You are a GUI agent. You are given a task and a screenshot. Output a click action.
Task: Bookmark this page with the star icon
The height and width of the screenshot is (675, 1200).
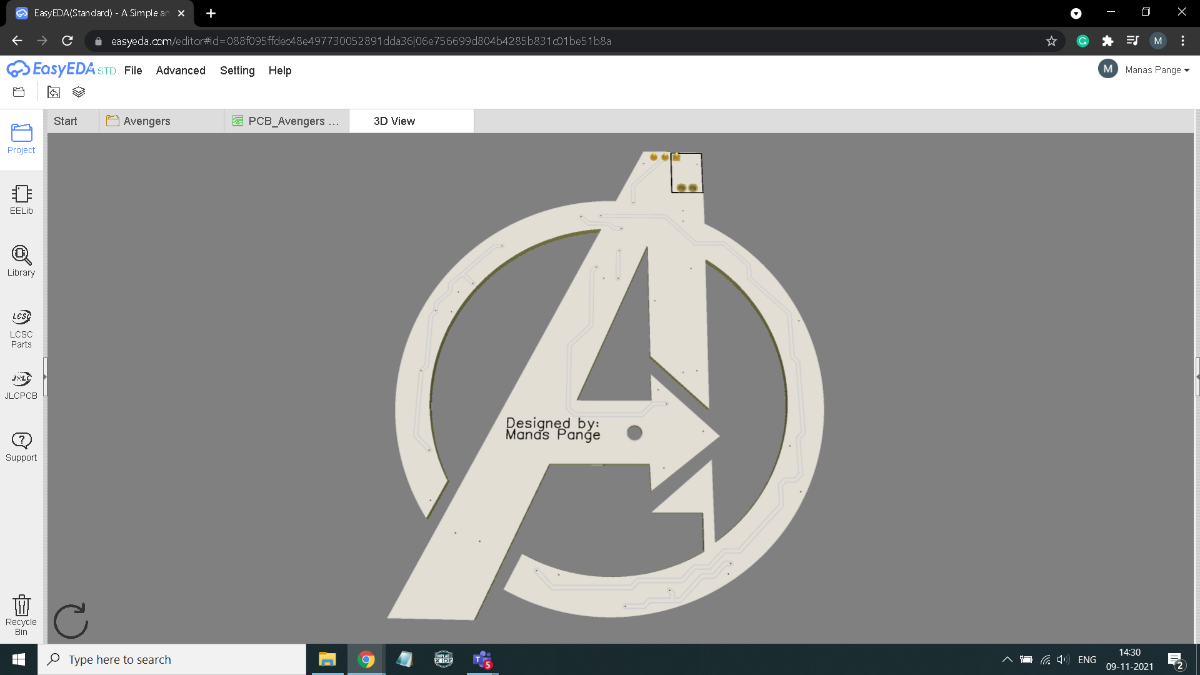1051,41
